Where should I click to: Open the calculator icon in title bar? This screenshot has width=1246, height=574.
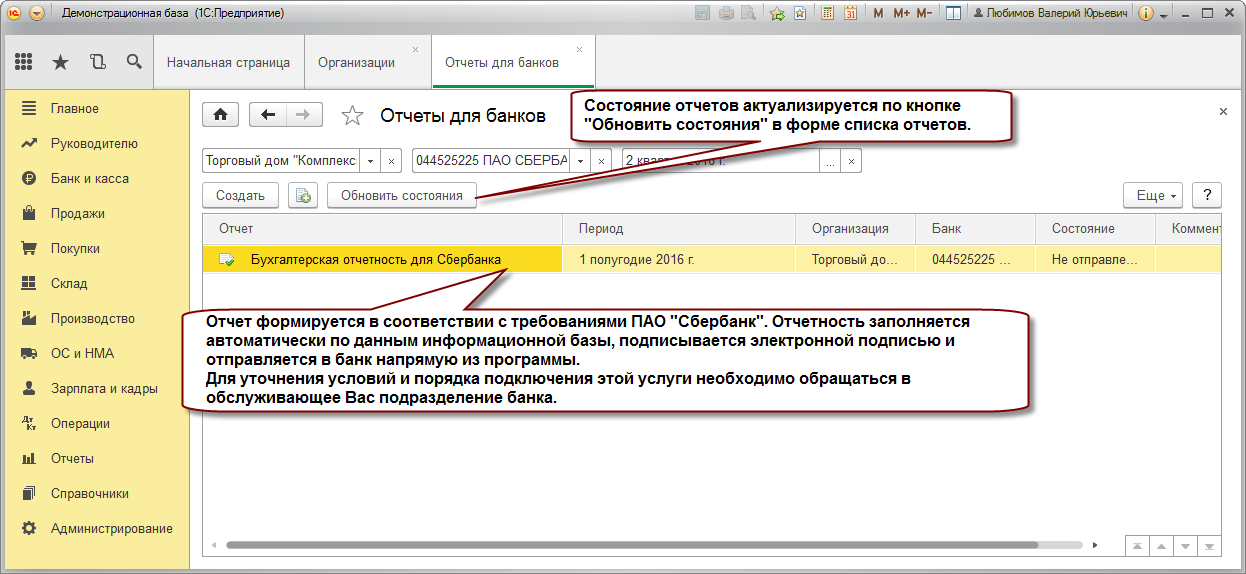pos(827,14)
